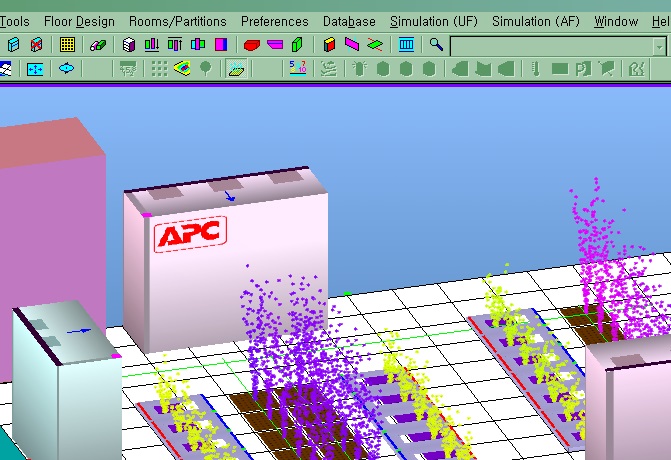Click the red APC logo on the unit

[190, 234]
